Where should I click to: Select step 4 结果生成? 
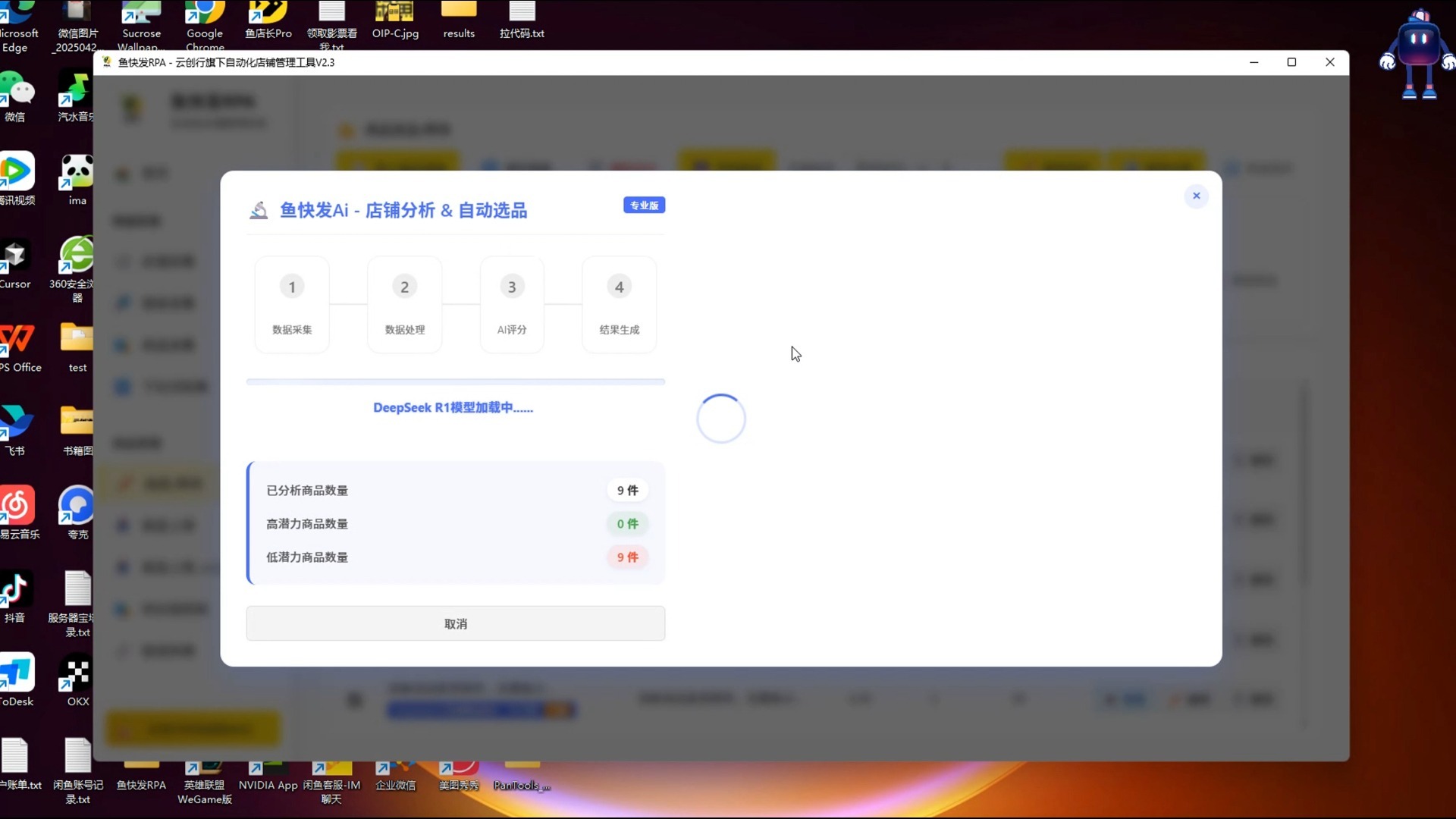tap(619, 305)
